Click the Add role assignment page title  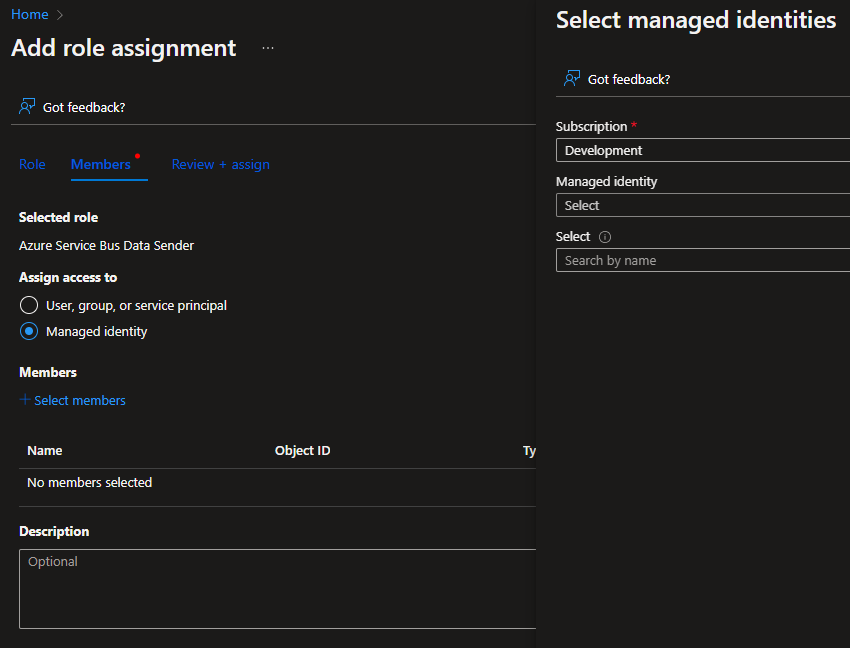(x=124, y=48)
